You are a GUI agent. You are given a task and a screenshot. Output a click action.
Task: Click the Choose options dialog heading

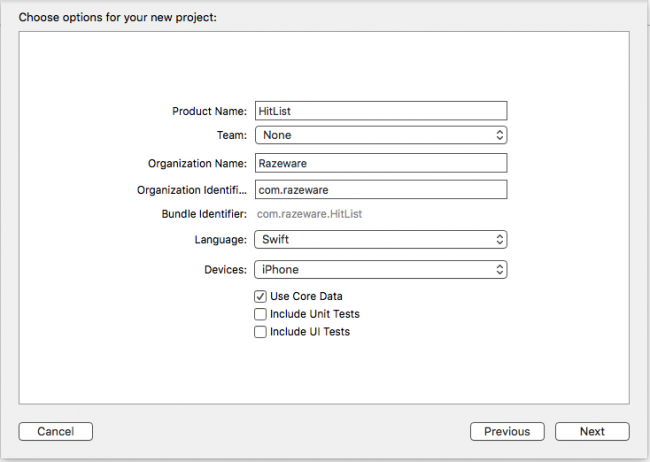coord(118,17)
